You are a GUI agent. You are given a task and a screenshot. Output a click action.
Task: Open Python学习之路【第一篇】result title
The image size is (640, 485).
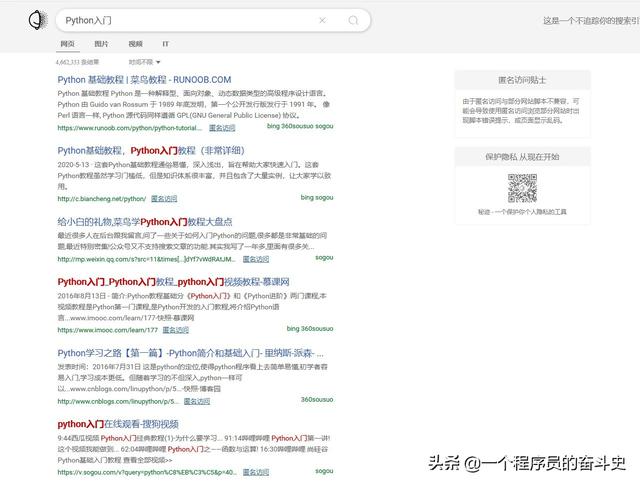click(191, 353)
